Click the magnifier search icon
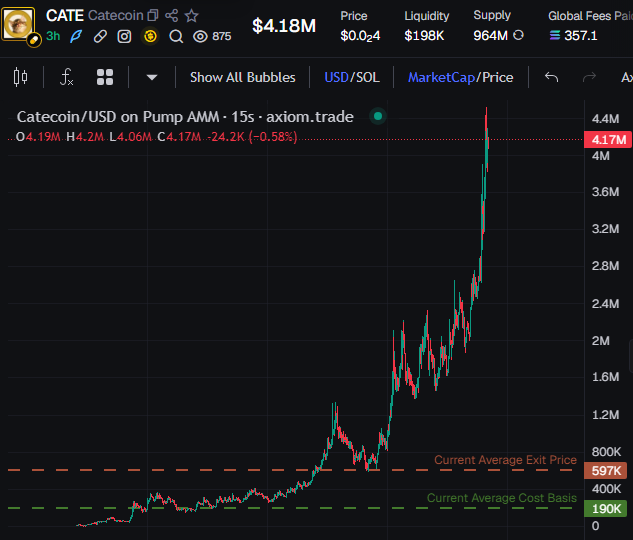The width and height of the screenshot is (633, 540). coord(176,37)
